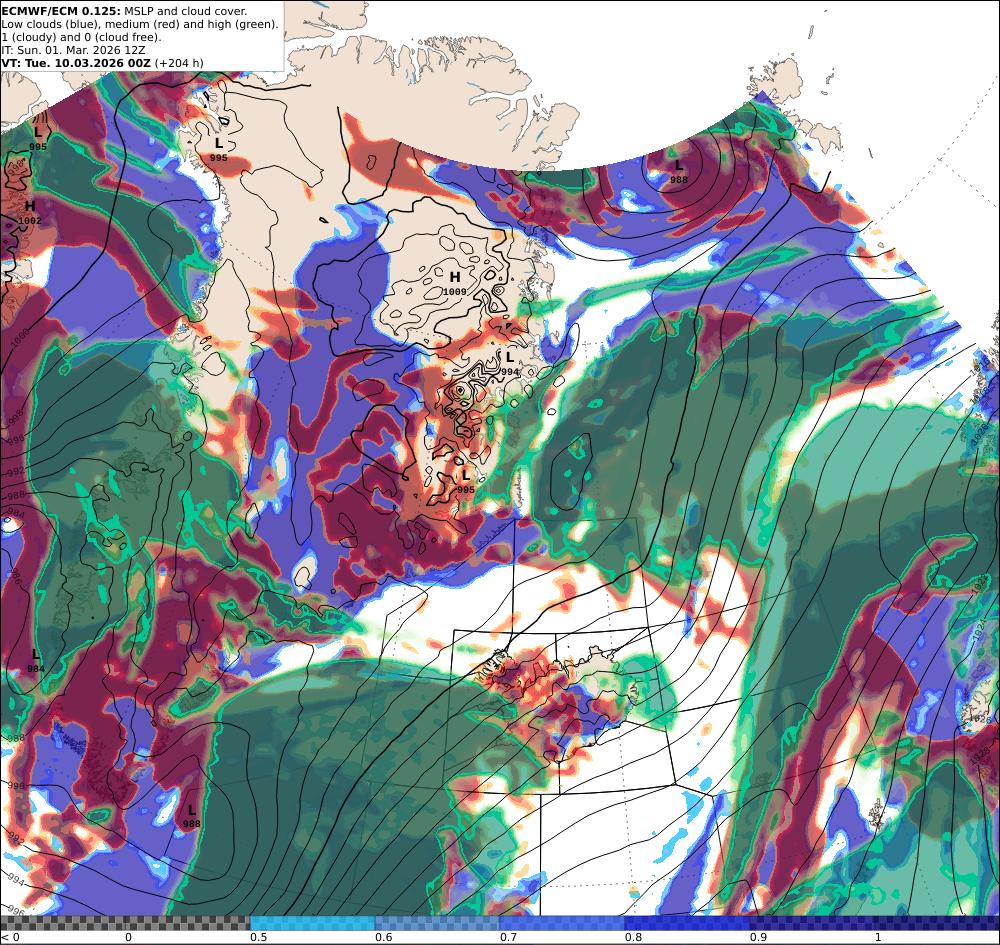Click the 'L 995' marker directly south of L 994

coord(466,481)
